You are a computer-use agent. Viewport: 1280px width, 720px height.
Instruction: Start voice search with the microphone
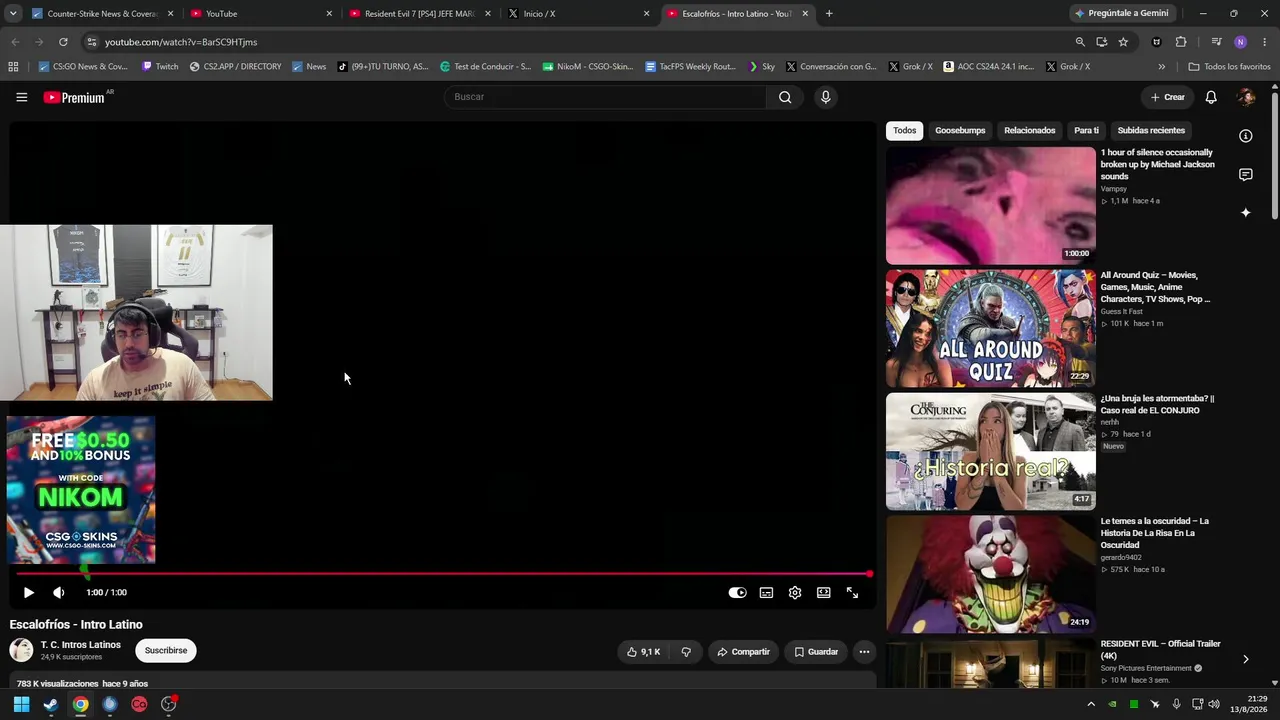coord(825,97)
